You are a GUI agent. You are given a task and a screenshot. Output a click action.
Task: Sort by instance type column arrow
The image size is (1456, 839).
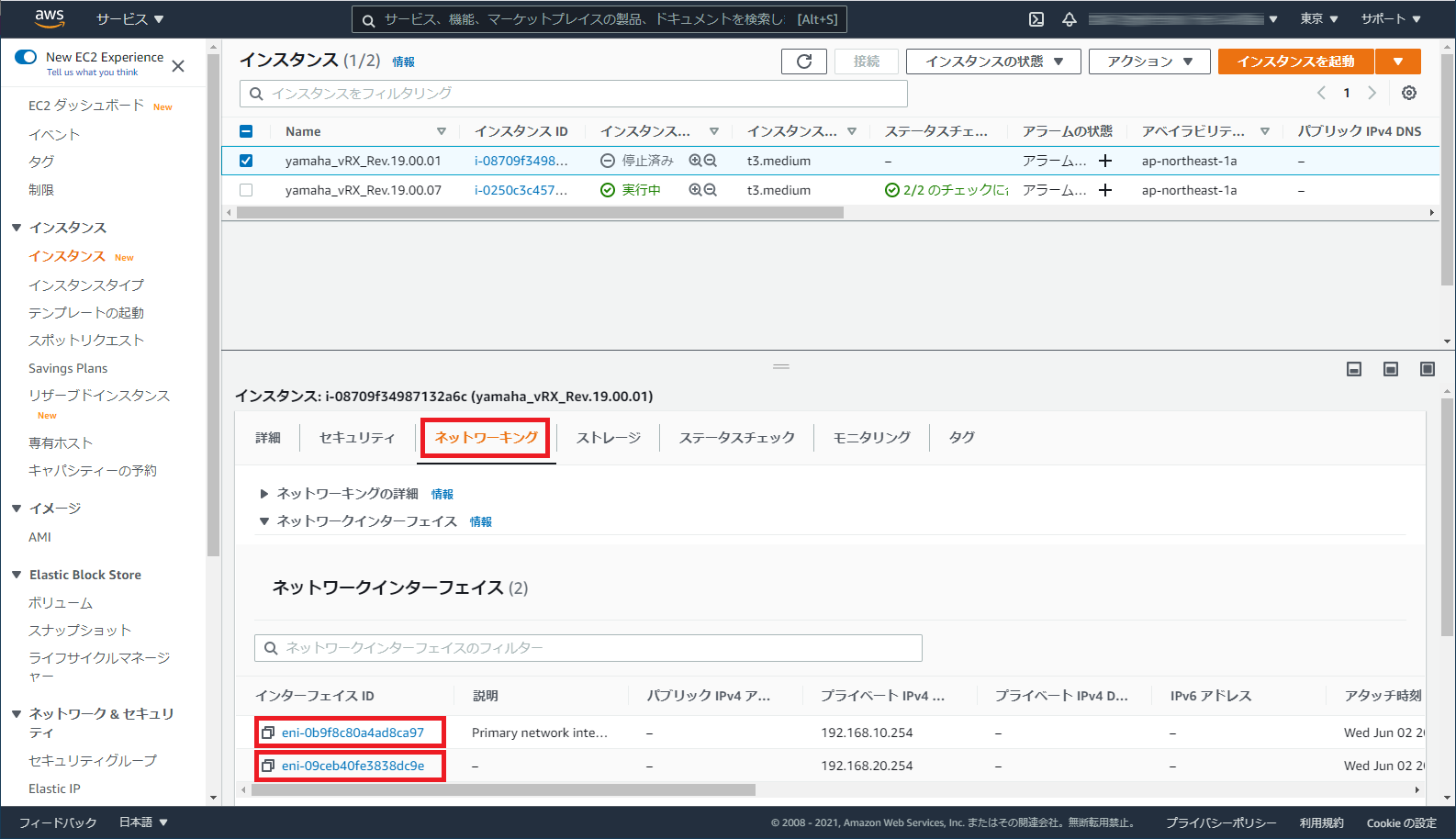click(852, 131)
